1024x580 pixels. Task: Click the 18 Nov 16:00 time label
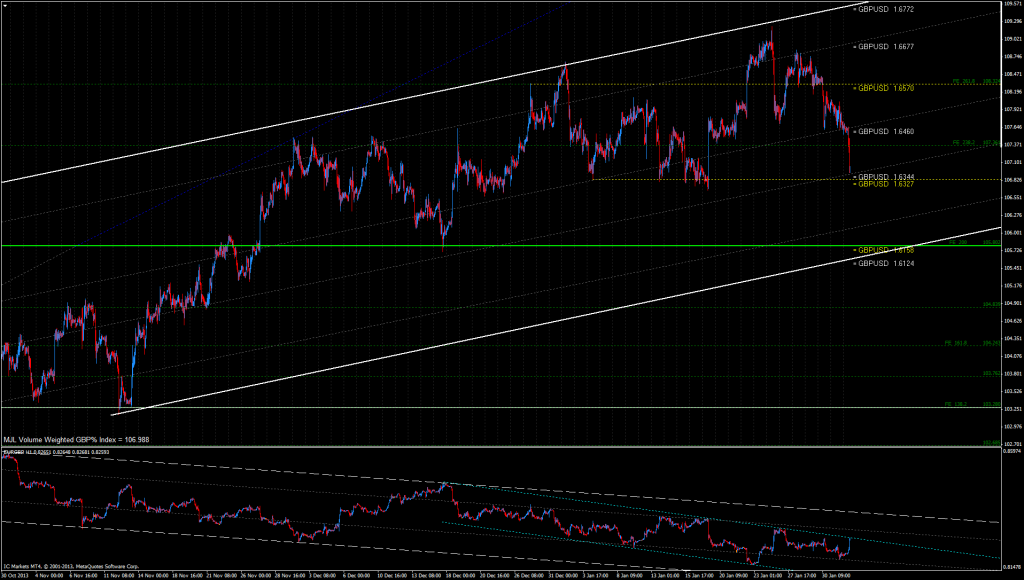click(x=188, y=575)
